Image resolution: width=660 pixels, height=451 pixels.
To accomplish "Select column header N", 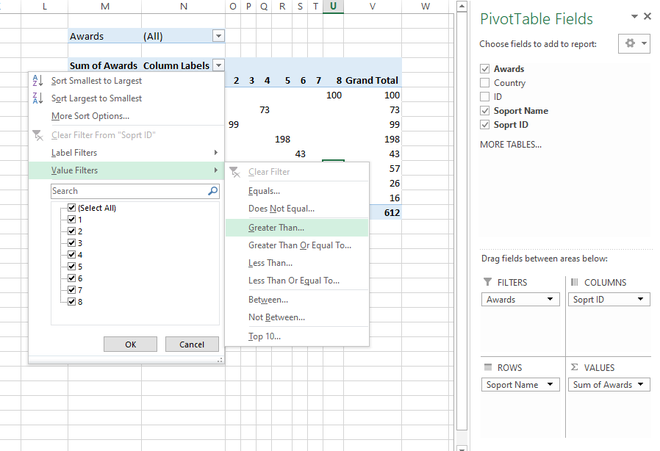I will (184, 6).
